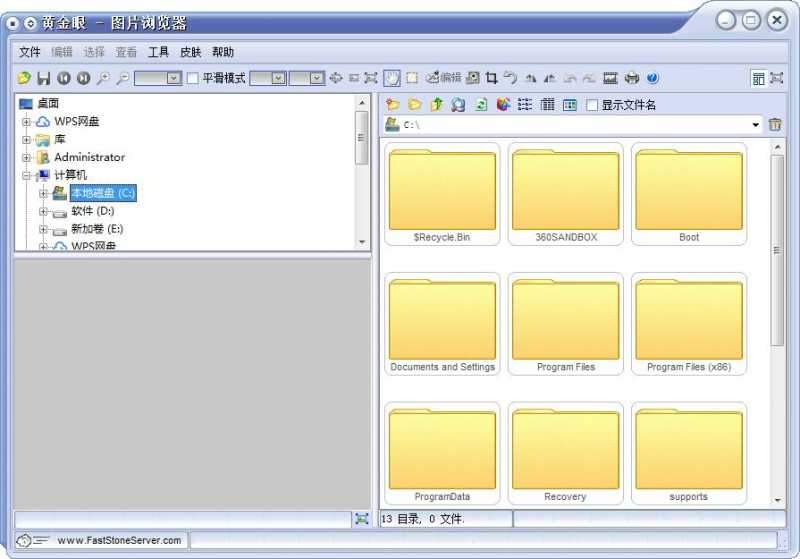Click the trash can delete icon
The width and height of the screenshot is (800, 559).
(775, 125)
